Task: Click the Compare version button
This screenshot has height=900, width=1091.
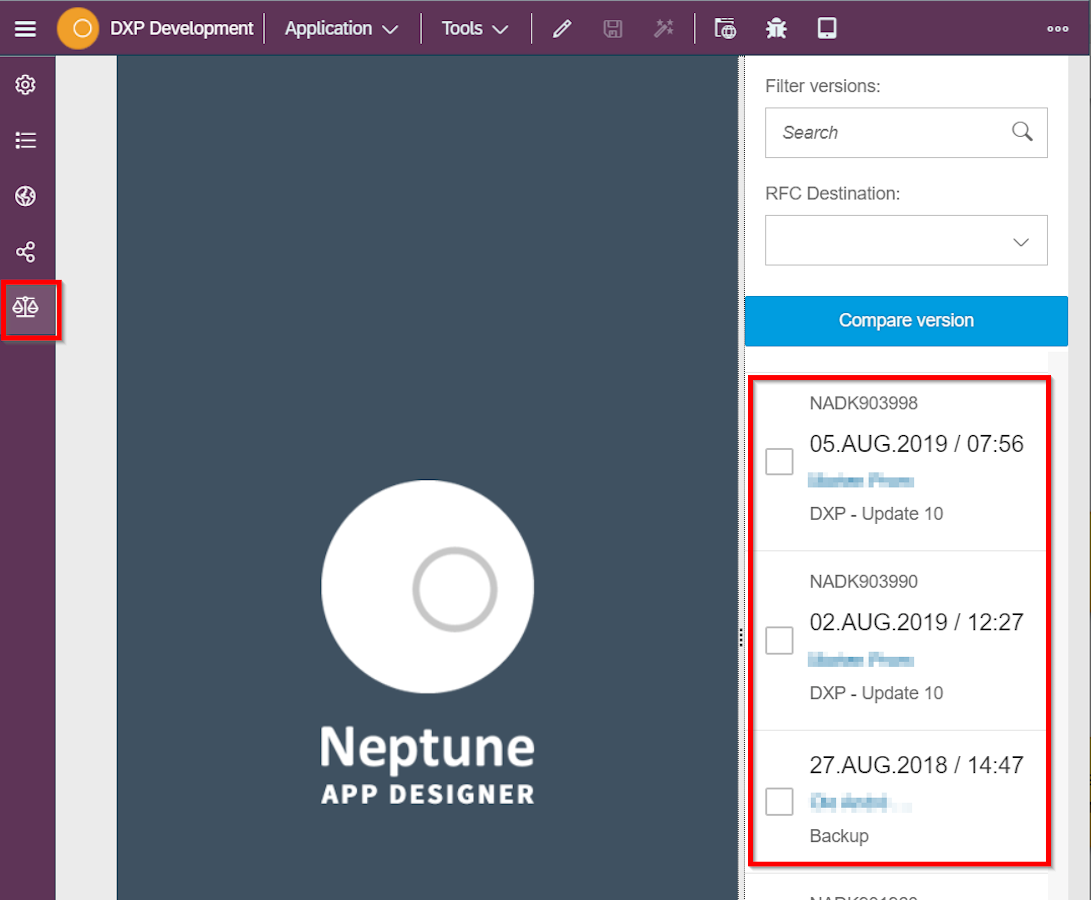Action: (906, 321)
